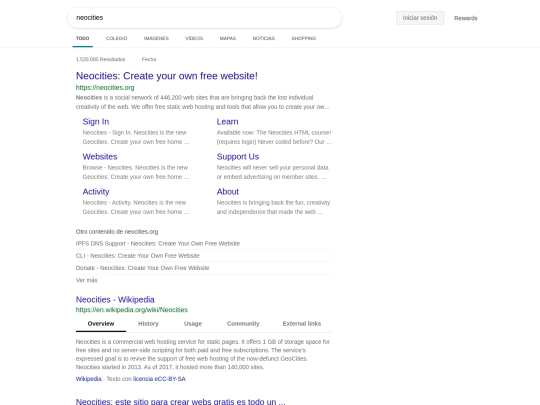Select the Usage tab in Wikipedia result
This screenshot has width=540, height=405.
(193, 324)
